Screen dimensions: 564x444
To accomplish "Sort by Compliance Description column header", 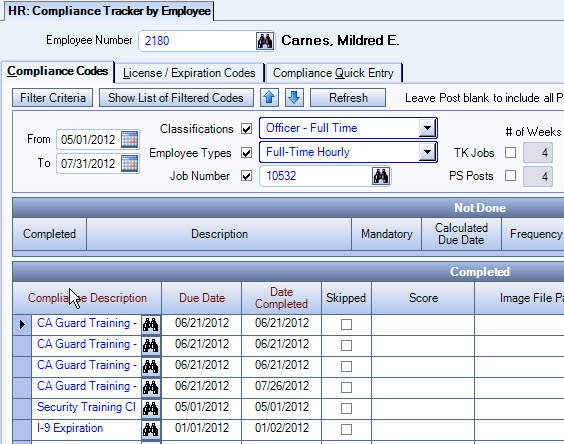I will [x=87, y=298].
